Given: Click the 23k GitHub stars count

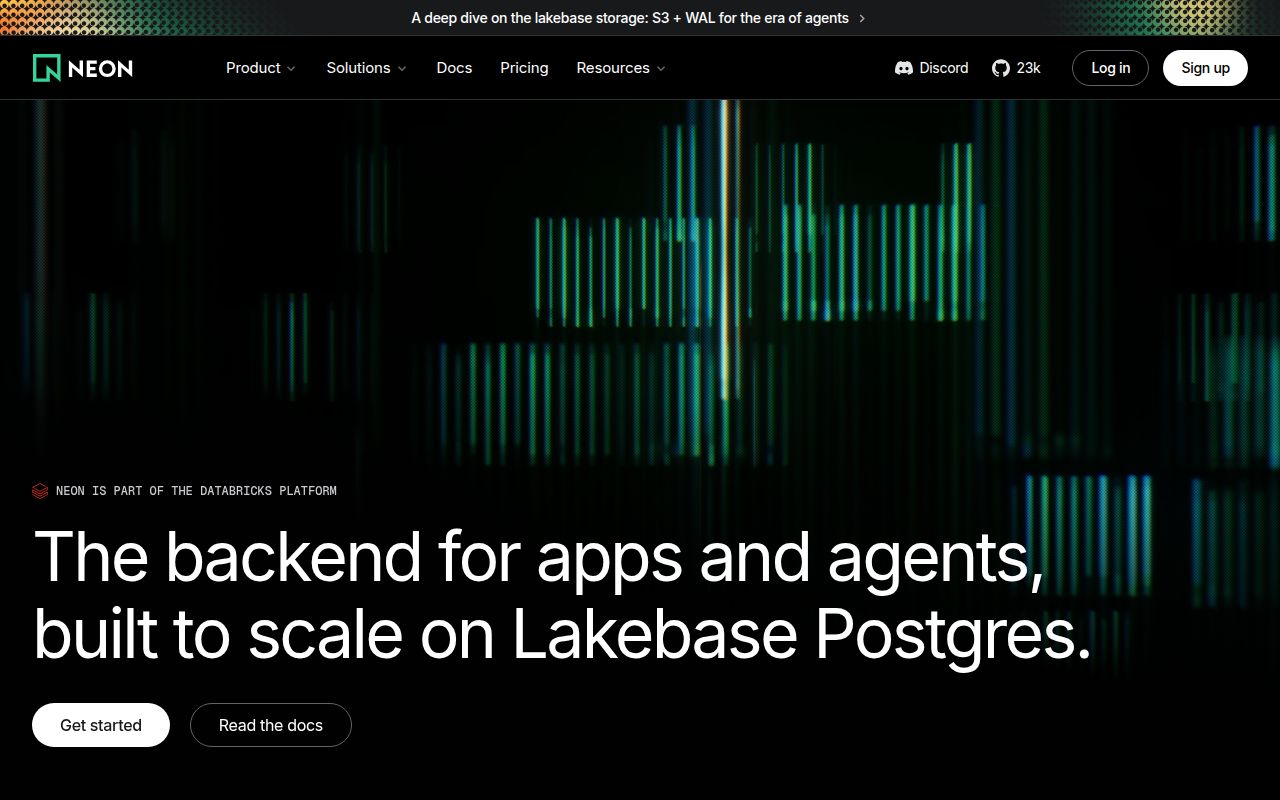Looking at the screenshot, I should [1028, 68].
